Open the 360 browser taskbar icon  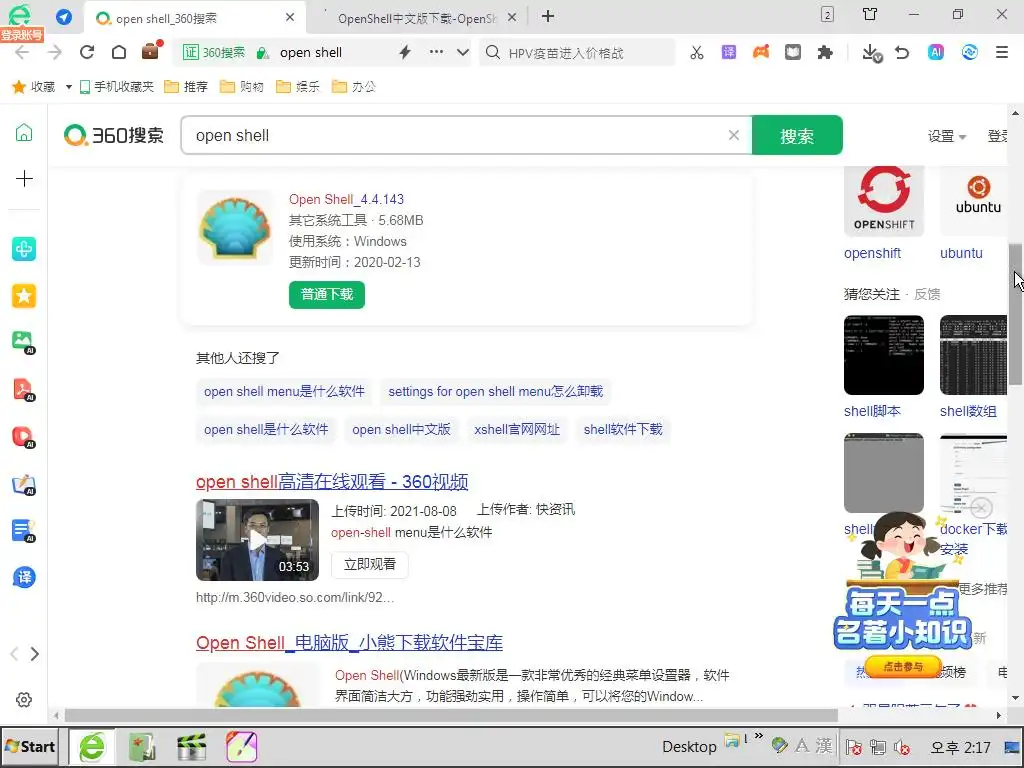(x=92, y=746)
